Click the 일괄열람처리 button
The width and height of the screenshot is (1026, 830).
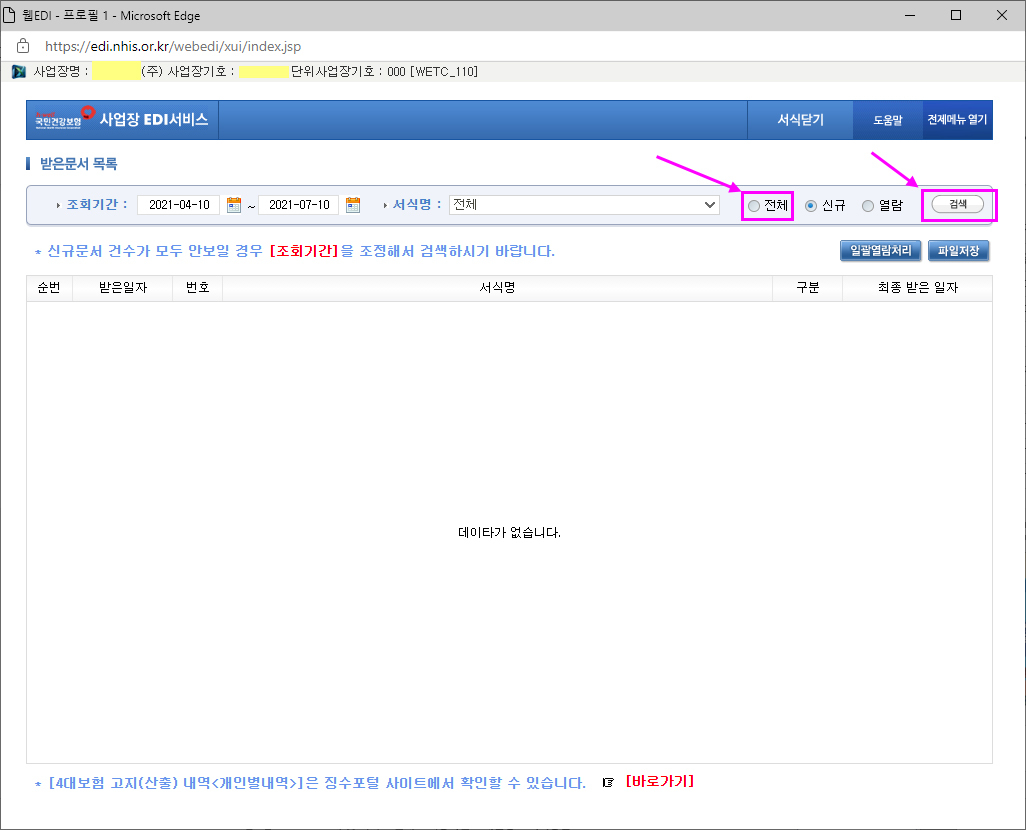[880, 251]
